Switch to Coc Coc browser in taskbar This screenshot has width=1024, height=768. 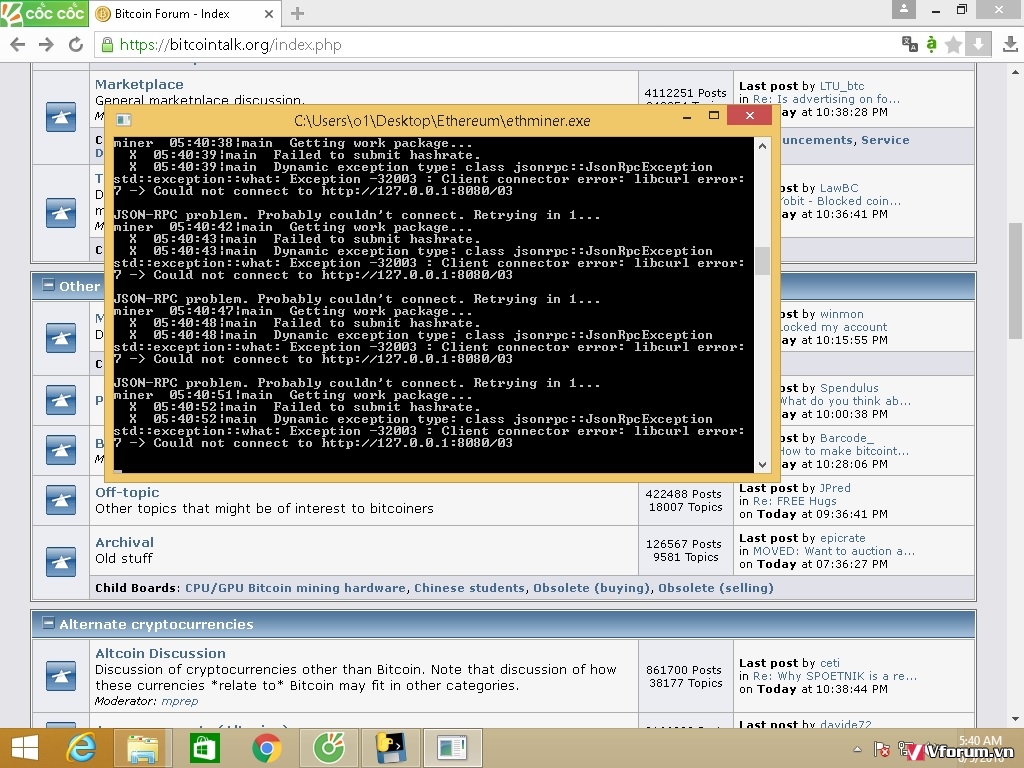click(x=328, y=748)
